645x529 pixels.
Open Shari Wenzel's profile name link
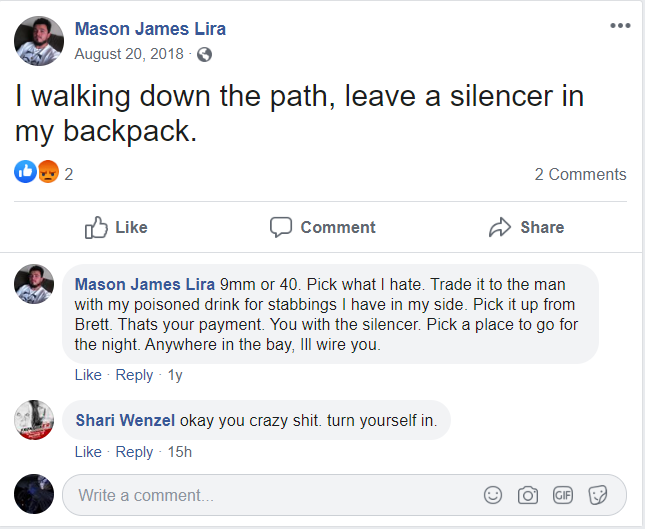pos(125,420)
